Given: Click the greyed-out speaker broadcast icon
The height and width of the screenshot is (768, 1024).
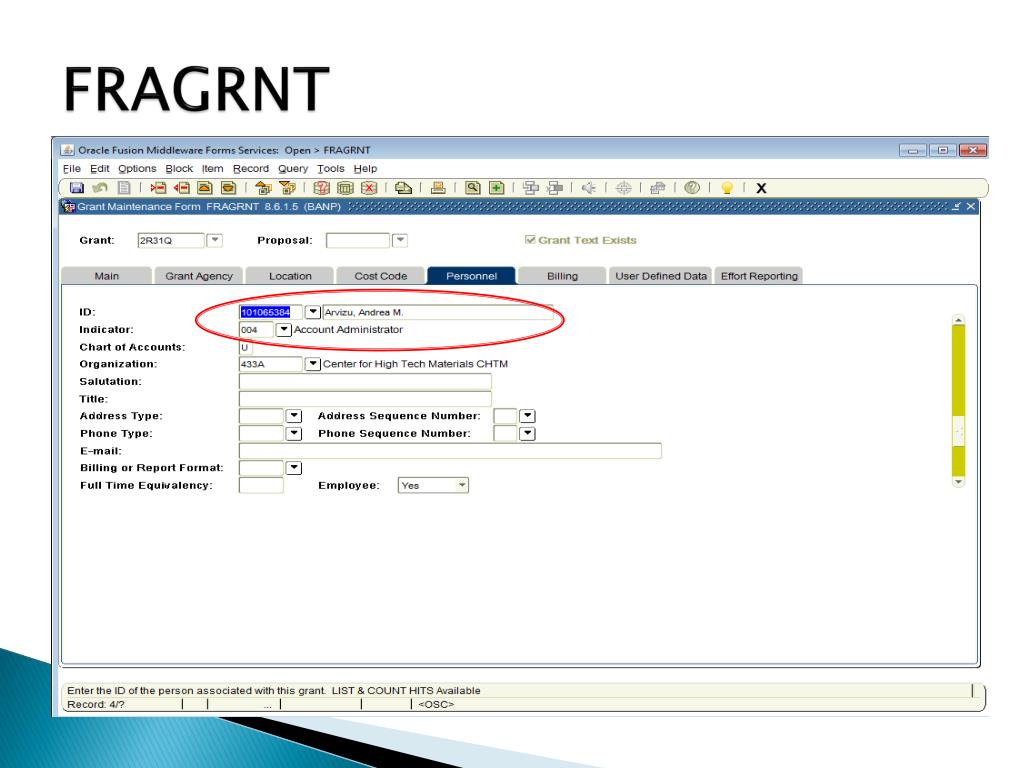Looking at the screenshot, I should click(x=589, y=188).
